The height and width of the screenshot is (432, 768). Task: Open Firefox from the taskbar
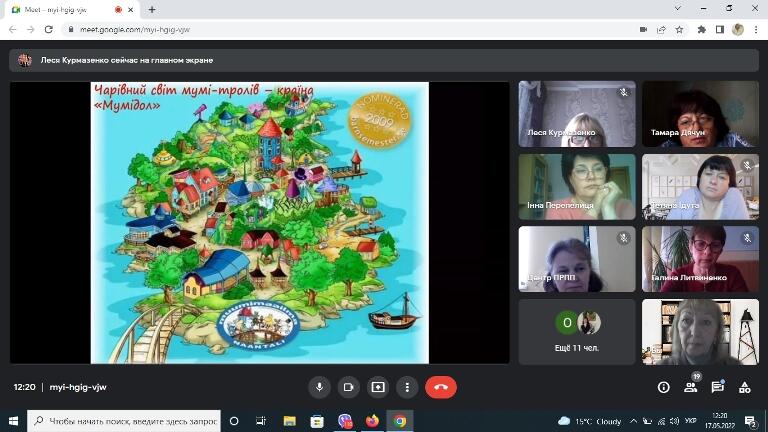point(372,421)
